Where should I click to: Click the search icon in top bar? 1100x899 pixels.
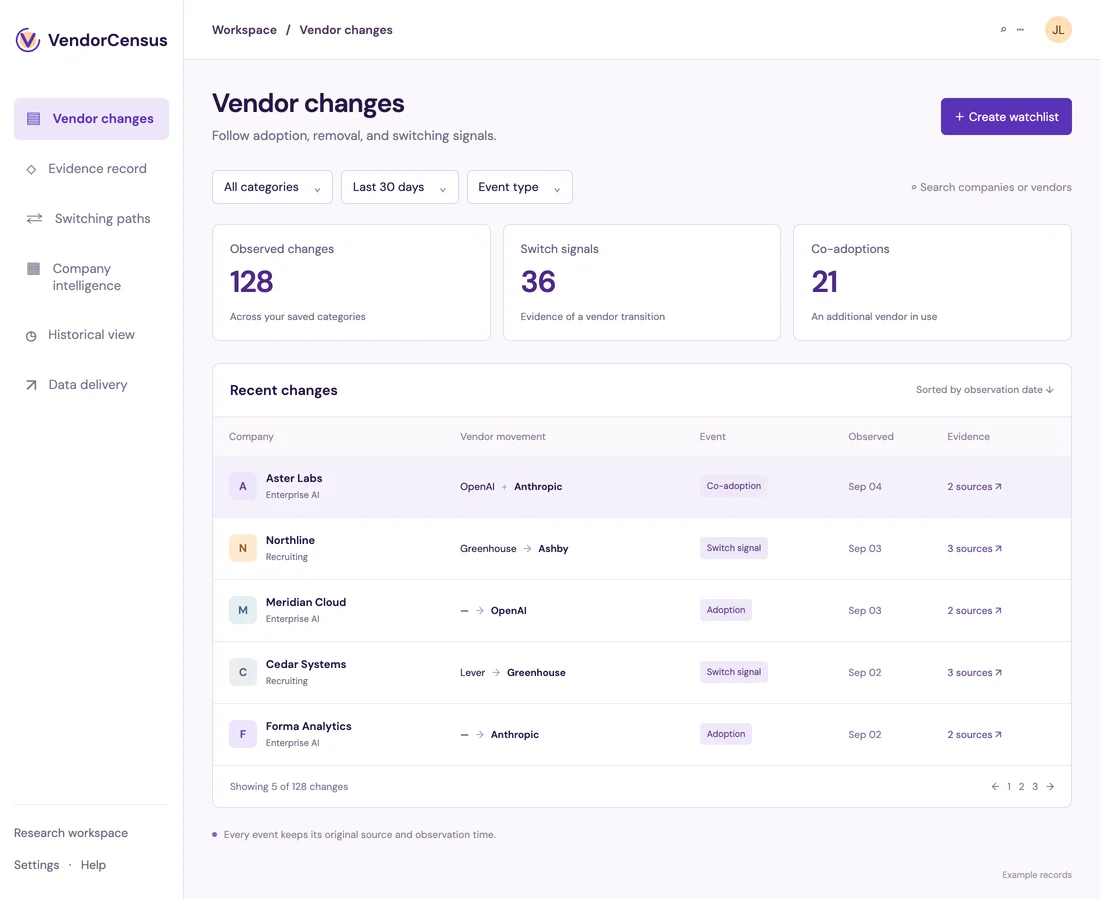click(1003, 29)
